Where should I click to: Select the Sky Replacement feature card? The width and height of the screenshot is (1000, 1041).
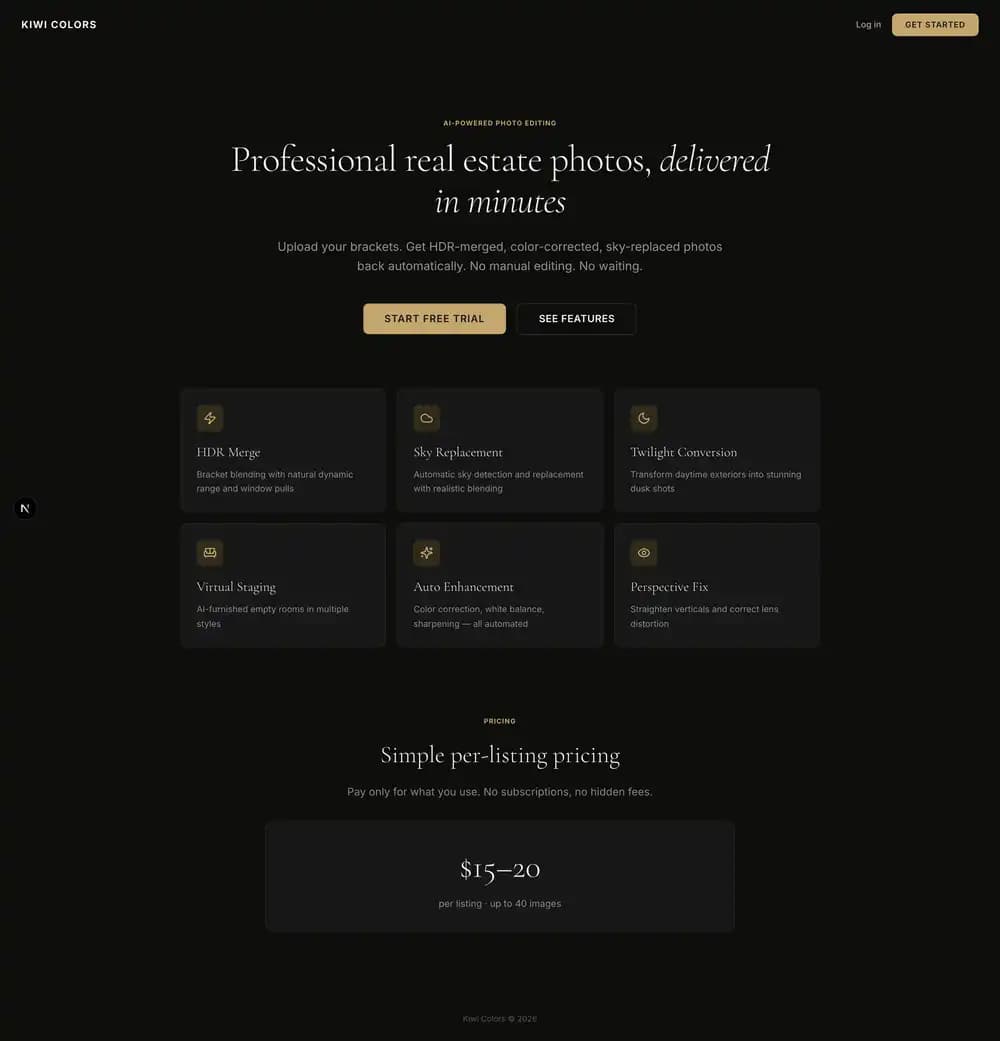click(x=499, y=449)
